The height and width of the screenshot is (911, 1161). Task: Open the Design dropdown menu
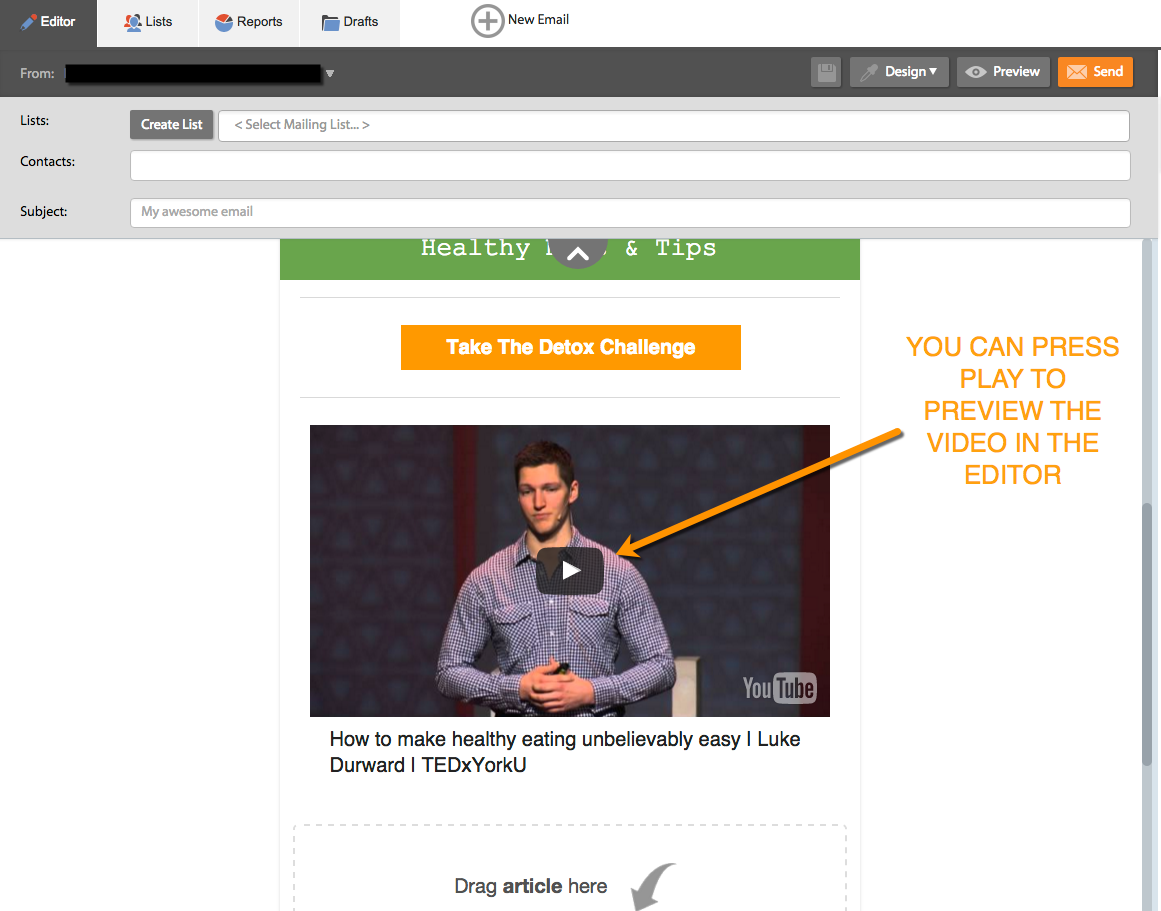[899, 72]
